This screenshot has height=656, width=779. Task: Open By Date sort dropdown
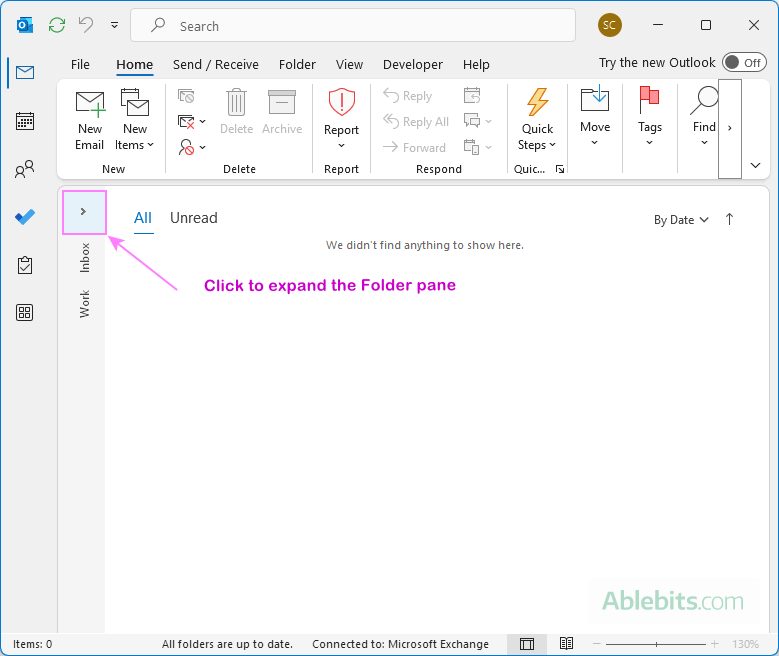[681, 220]
